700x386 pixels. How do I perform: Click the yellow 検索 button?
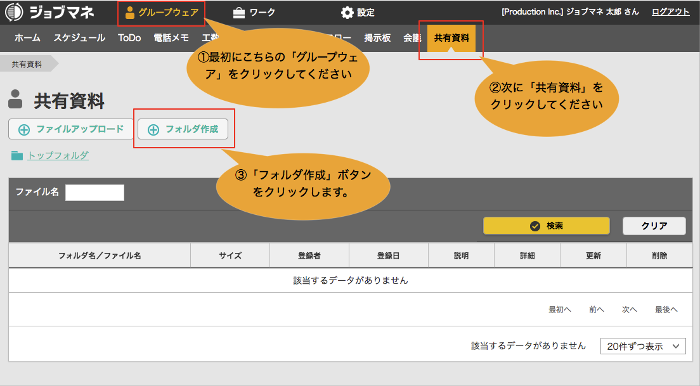click(546, 226)
